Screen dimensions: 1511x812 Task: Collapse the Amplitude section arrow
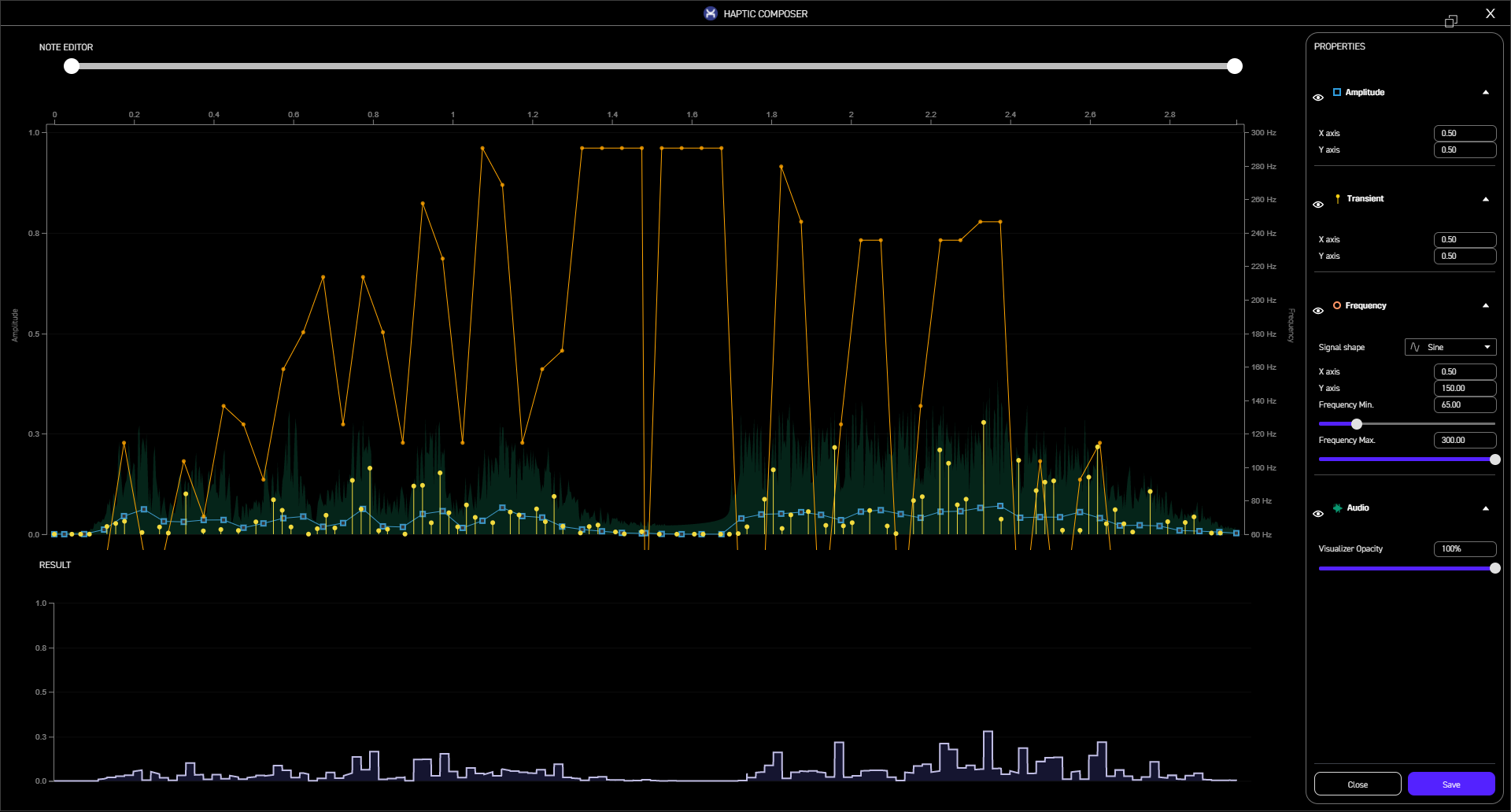coord(1486,92)
